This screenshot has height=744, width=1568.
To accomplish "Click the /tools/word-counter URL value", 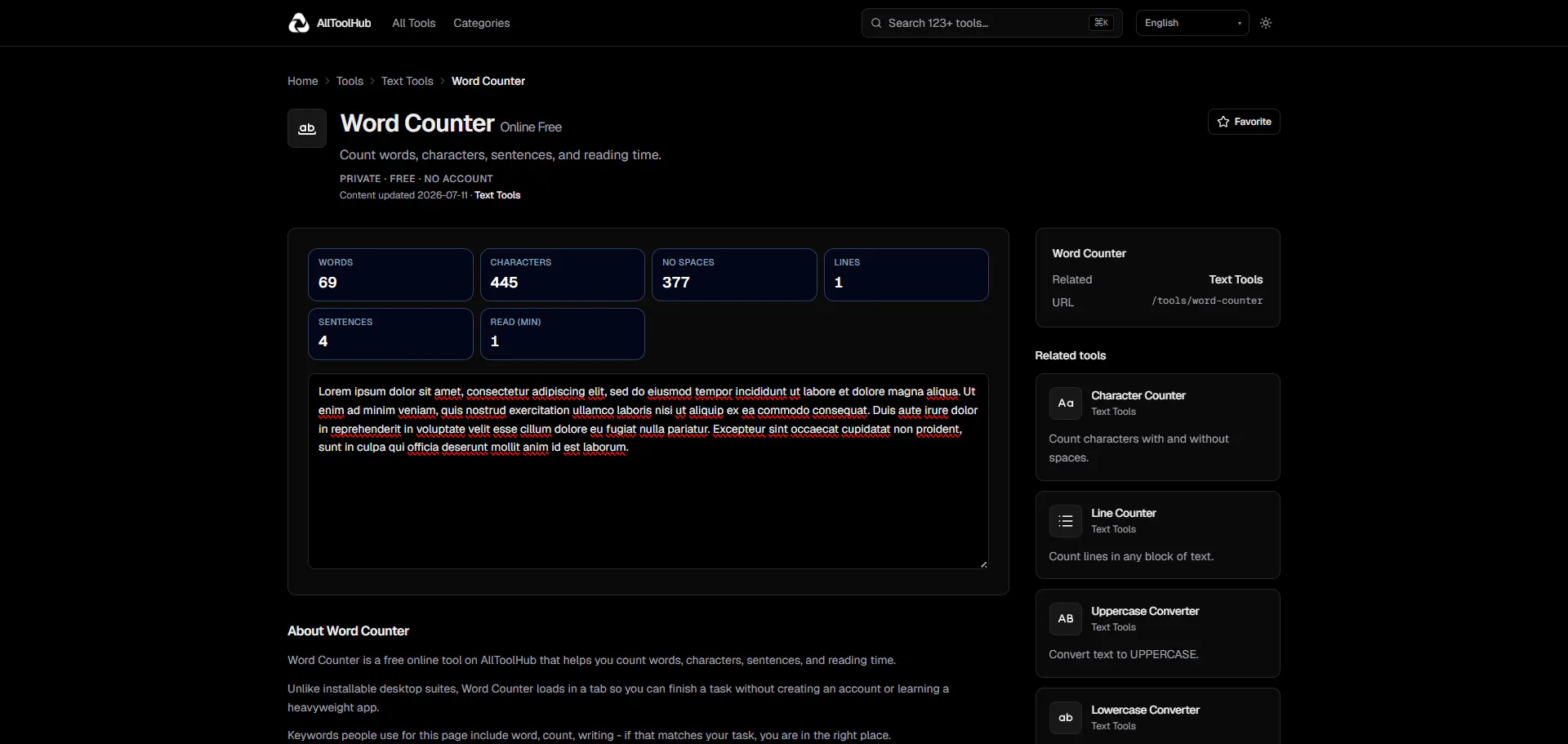I will pyautogui.click(x=1207, y=301).
